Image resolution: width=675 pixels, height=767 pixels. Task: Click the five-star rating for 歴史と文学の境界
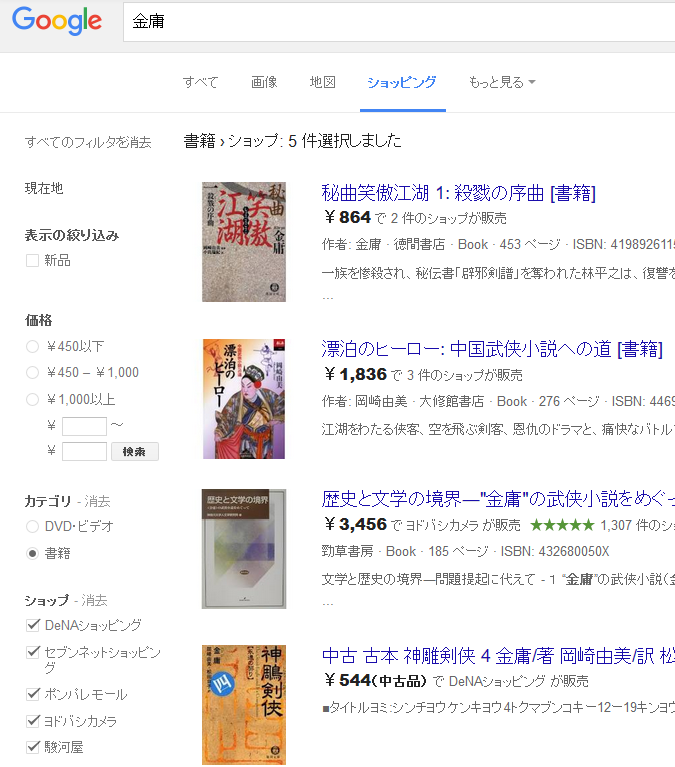click(x=562, y=524)
